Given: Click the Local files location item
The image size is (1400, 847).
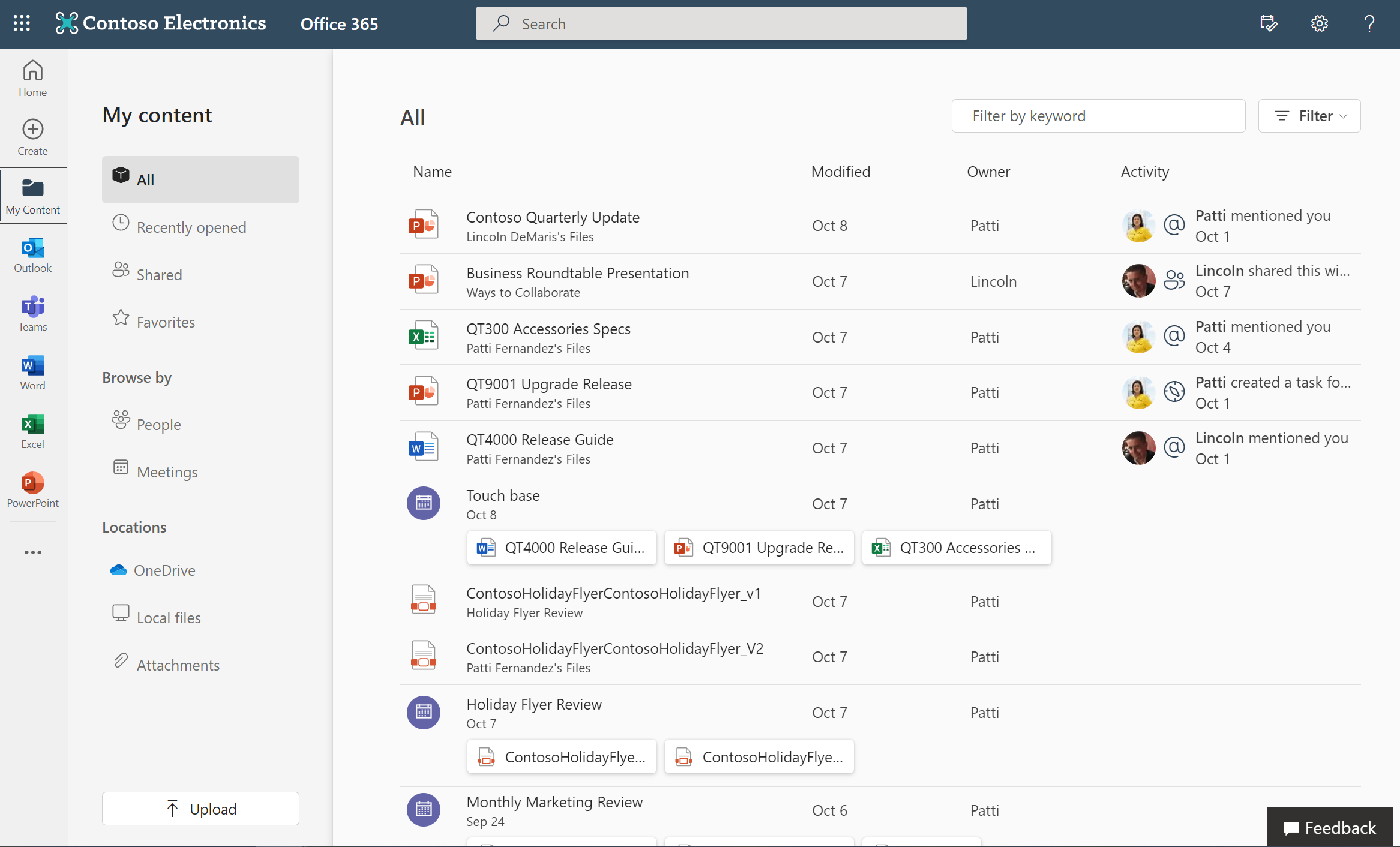Looking at the screenshot, I should click(x=169, y=617).
